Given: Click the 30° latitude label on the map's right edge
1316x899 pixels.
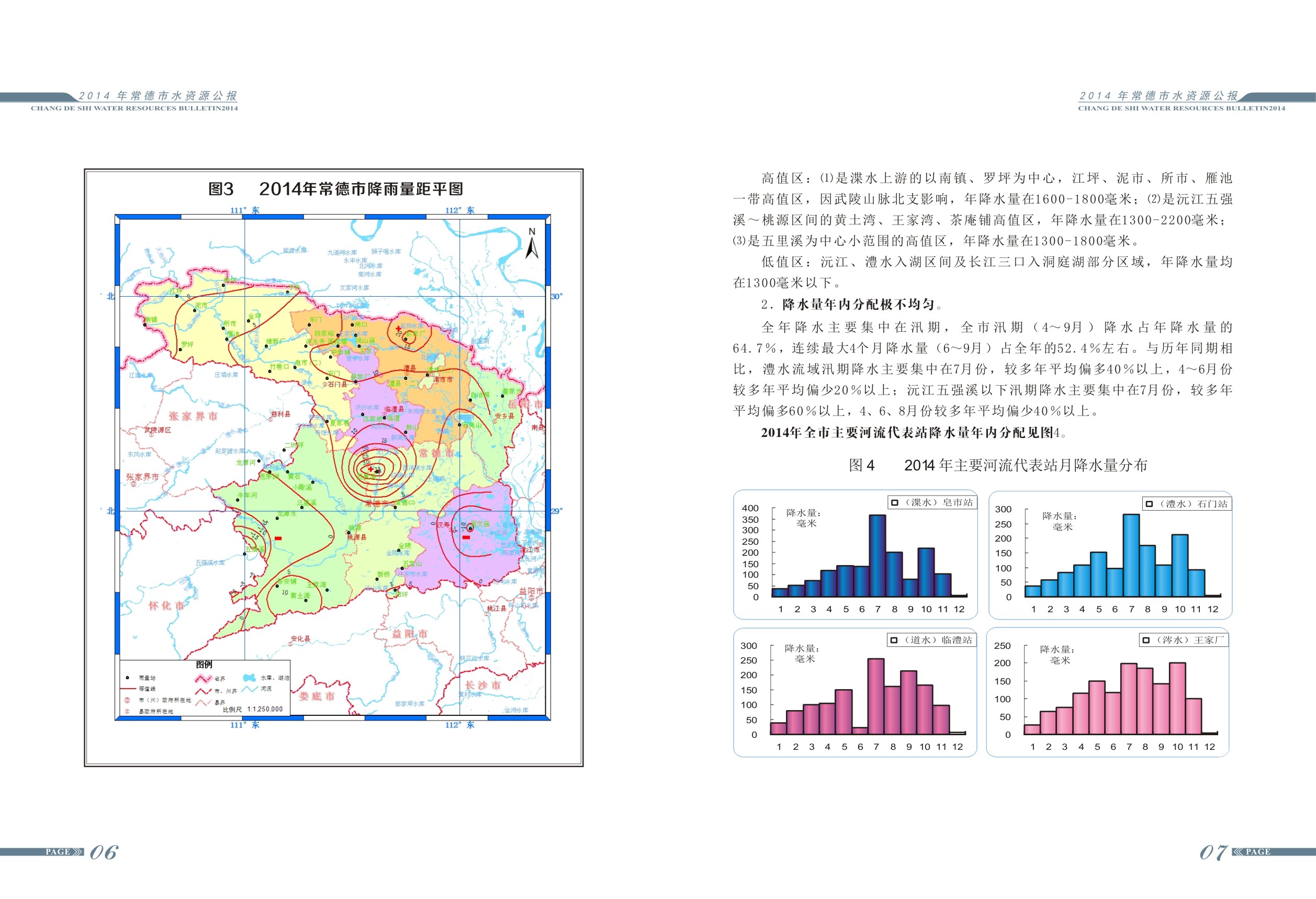Looking at the screenshot, I should point(557,296).
